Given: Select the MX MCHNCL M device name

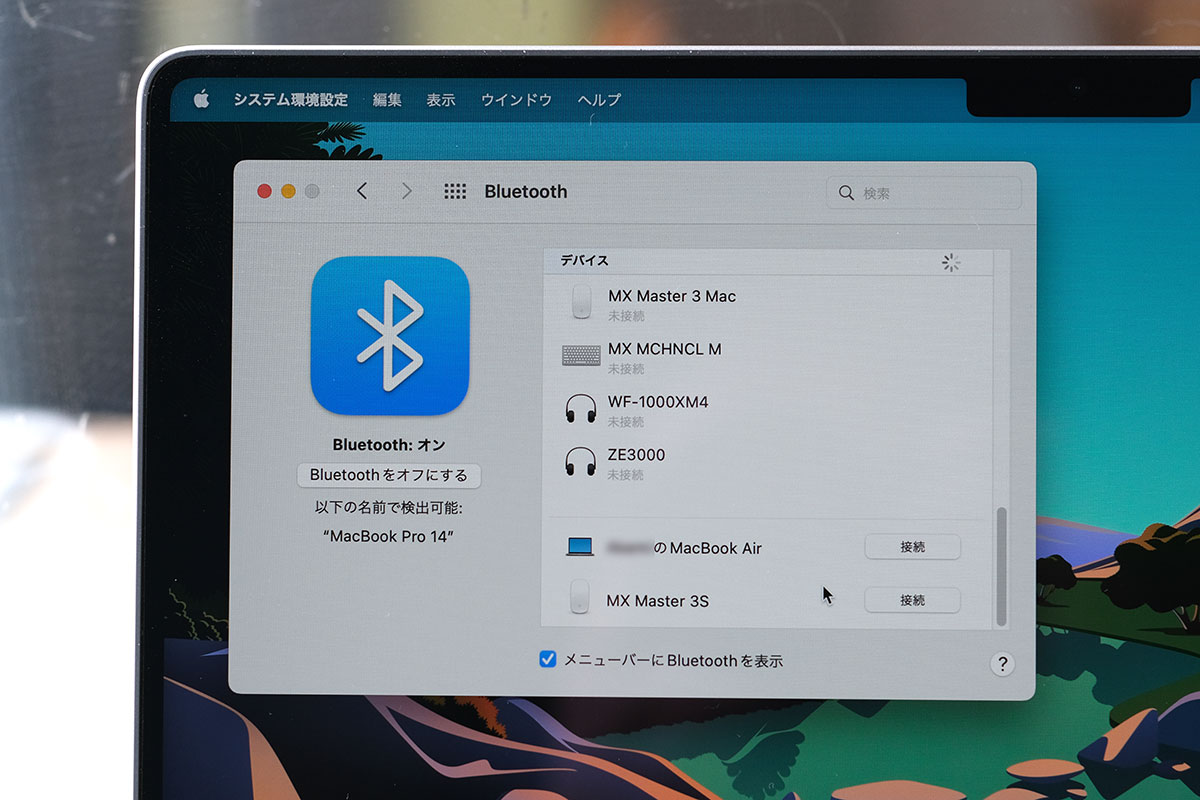Looking at the screenshot, I should (665, 349).
